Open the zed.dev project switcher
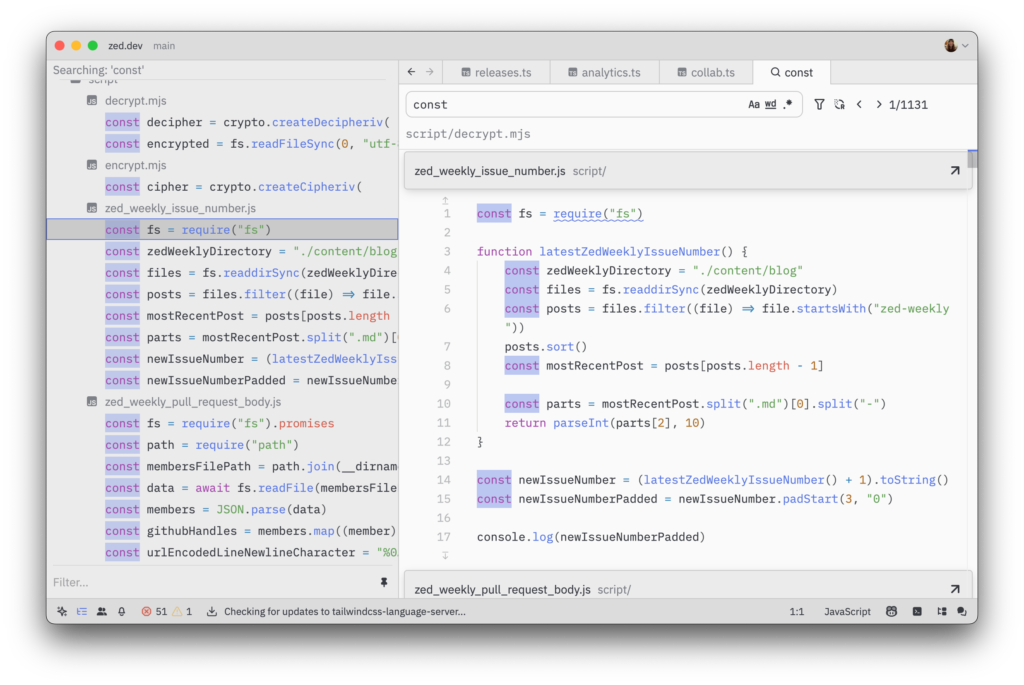 (125, 46)
